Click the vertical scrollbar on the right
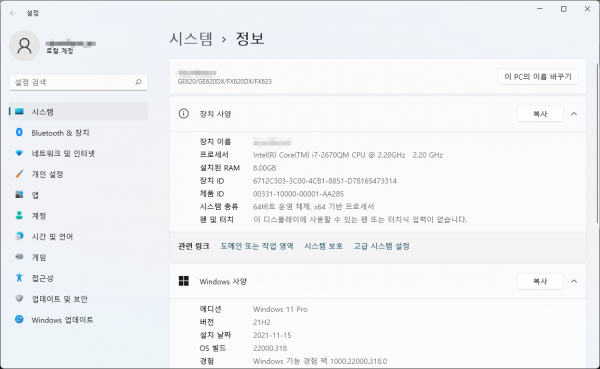 pyautogui.click(x=597, y=144)
